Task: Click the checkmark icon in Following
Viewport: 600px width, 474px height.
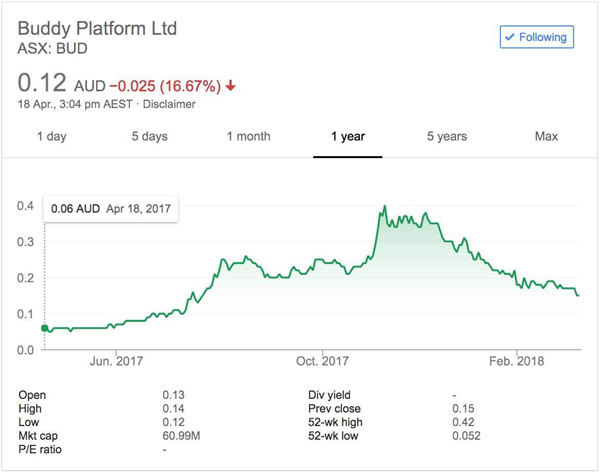Action: [x=509, y=37]
